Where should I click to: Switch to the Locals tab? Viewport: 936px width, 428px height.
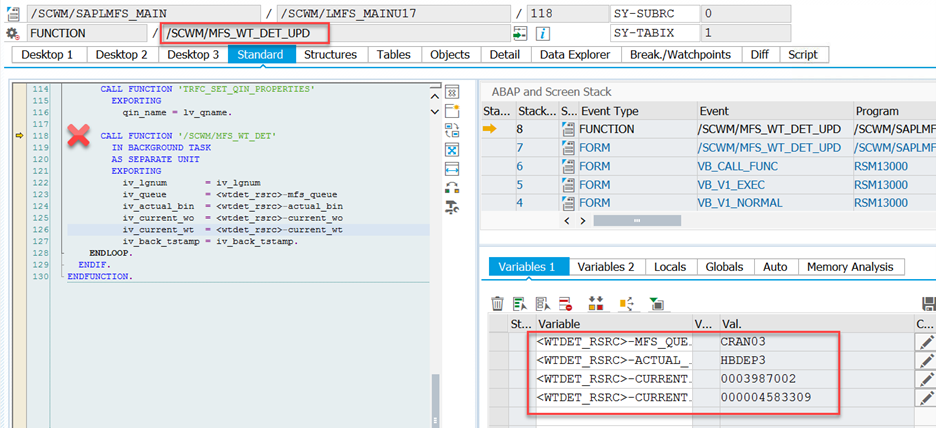pyautogui.click(x=670, y=267)
